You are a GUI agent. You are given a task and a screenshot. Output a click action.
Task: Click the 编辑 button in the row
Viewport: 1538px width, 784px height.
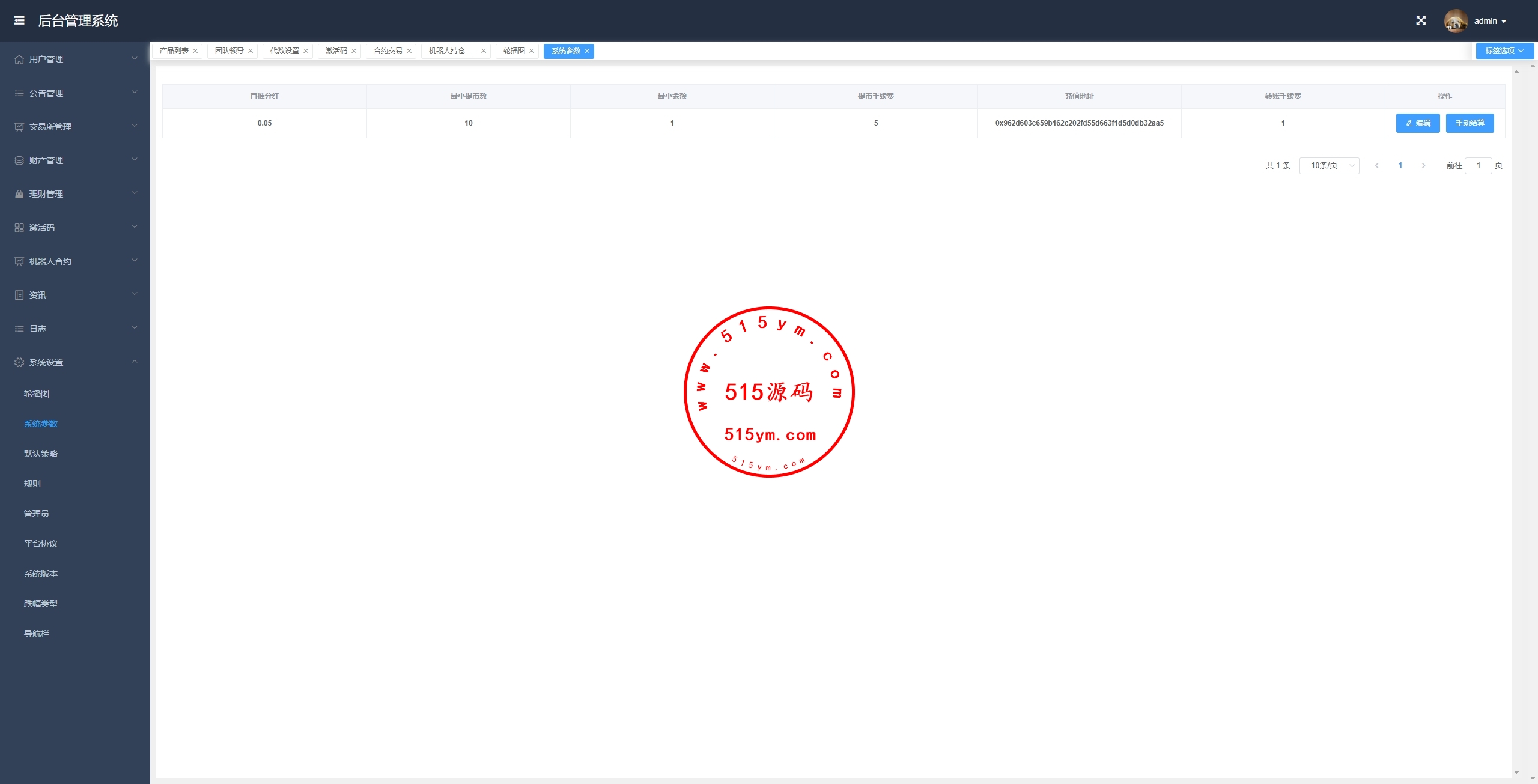tap(1417, 123)
